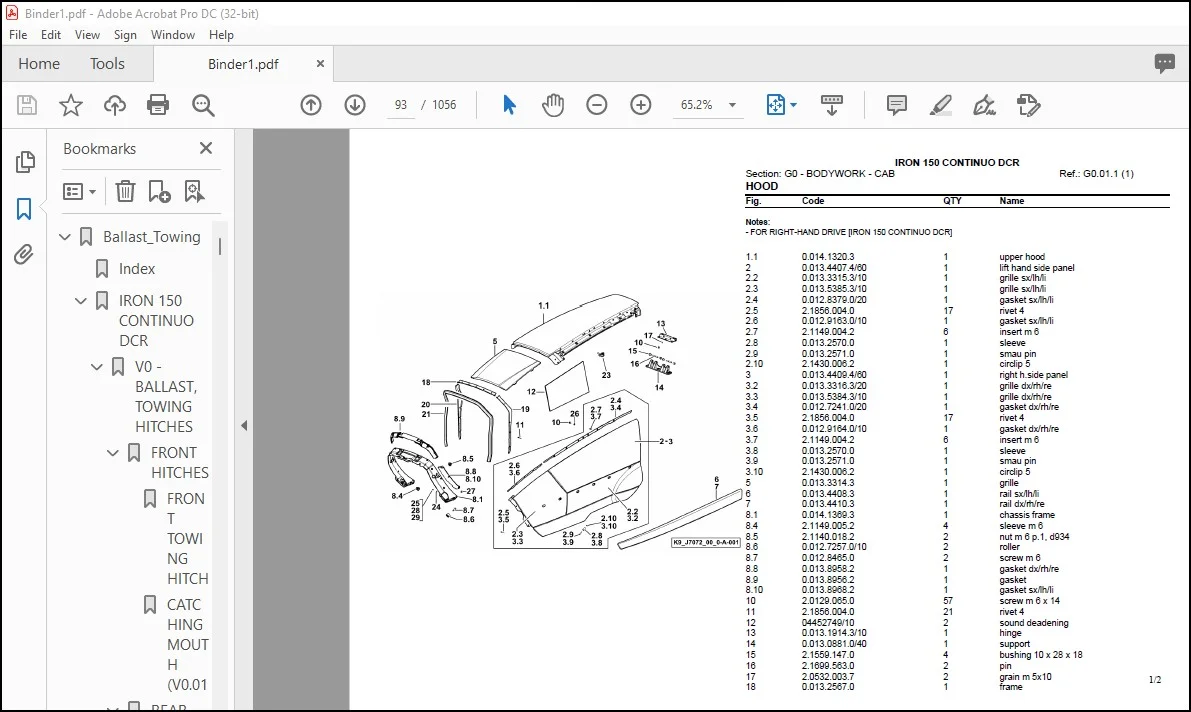Close the Bookmarks panel
The width and height of the screenshot is (1191, 712).
(x=206, y=148)
